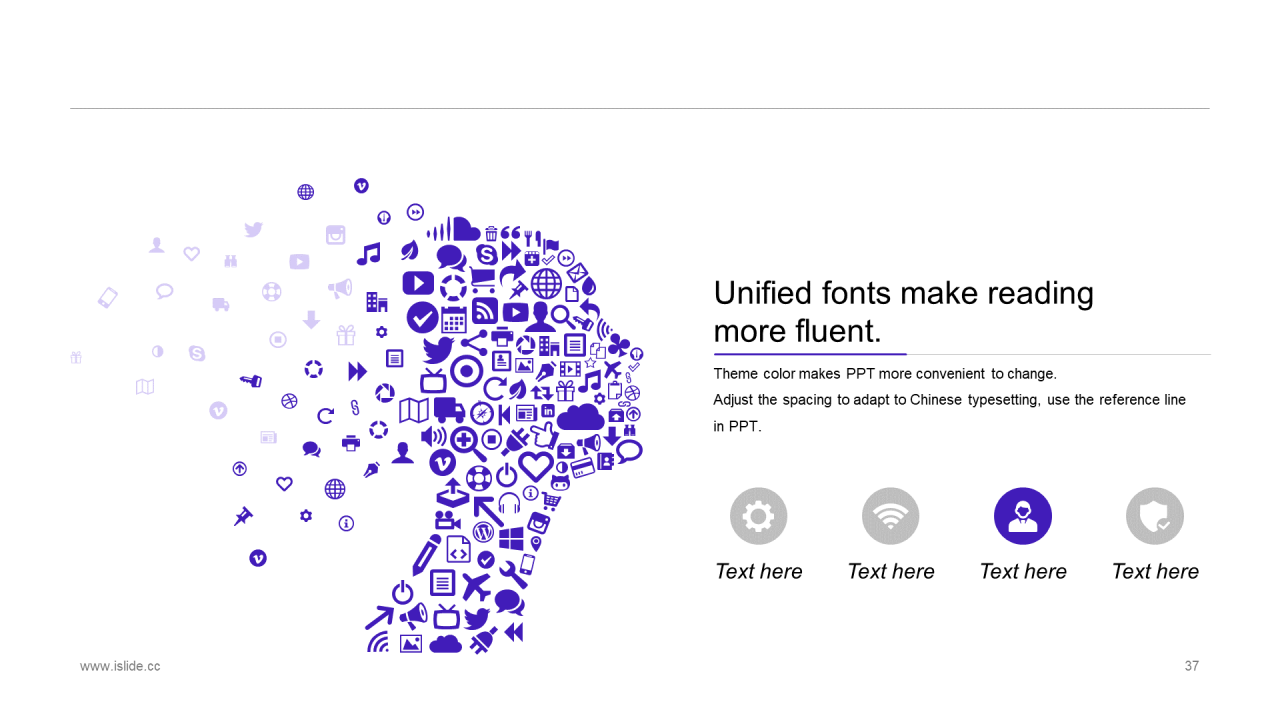This screenshot has width=1280, height=720.
Task: Click the zoom-in magnifier with plus
Action: click(468, 444)
